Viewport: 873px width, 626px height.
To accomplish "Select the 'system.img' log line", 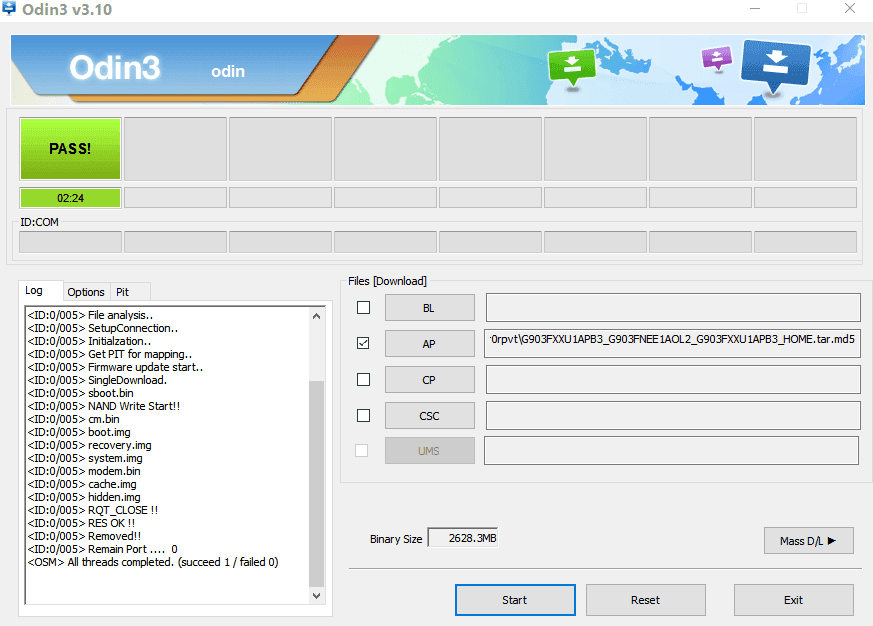I will [85, 458].
